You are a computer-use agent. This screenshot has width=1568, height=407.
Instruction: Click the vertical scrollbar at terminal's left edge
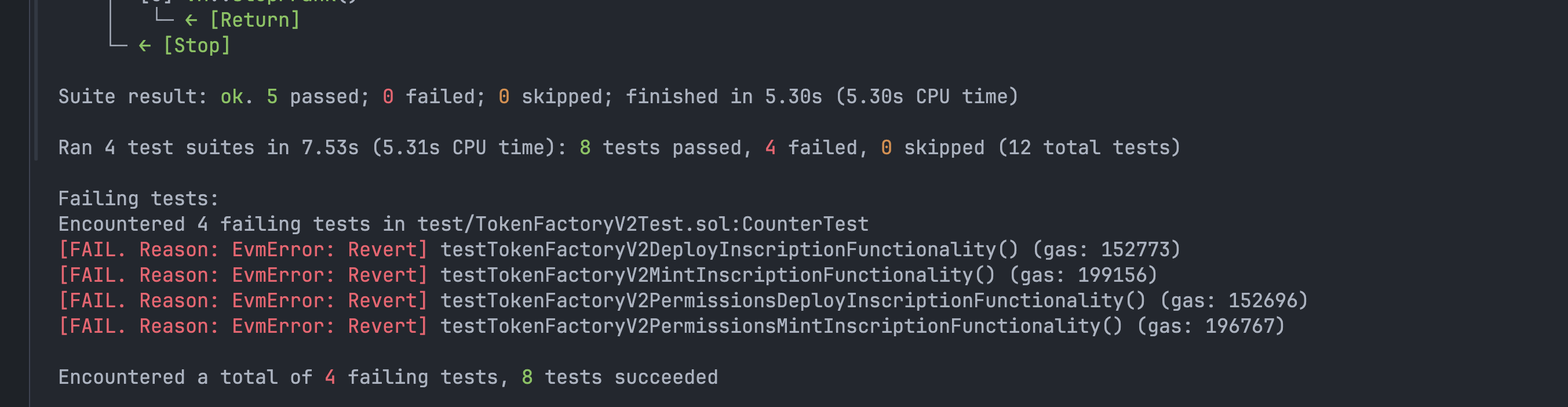36,79
